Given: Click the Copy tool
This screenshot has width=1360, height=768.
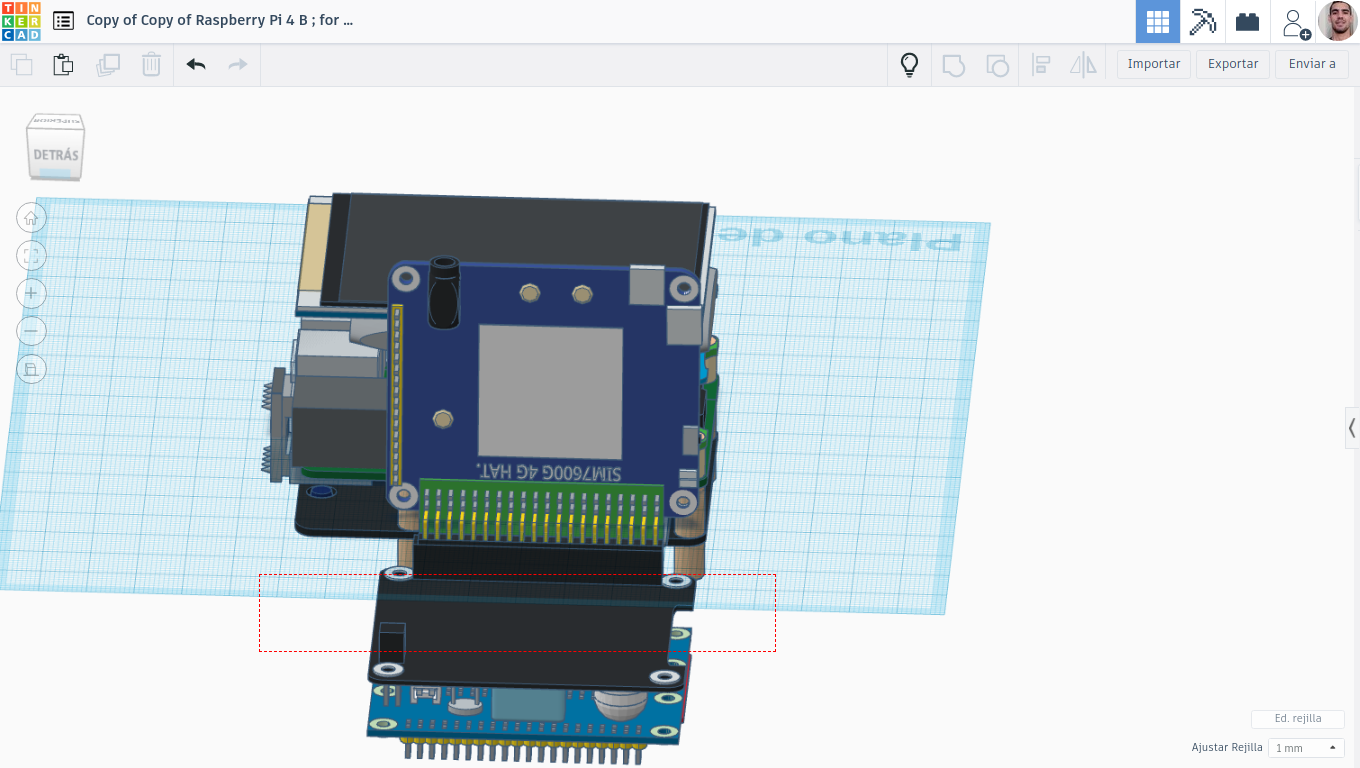Looking at the screenshot, I should (x=21, y=65).
